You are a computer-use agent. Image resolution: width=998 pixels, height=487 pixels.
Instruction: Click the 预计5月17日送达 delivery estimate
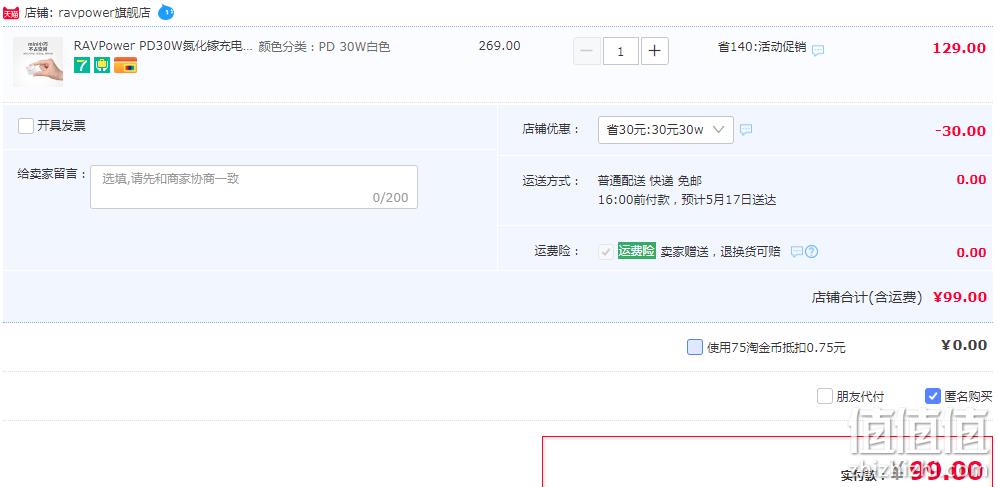click(729, 200)
